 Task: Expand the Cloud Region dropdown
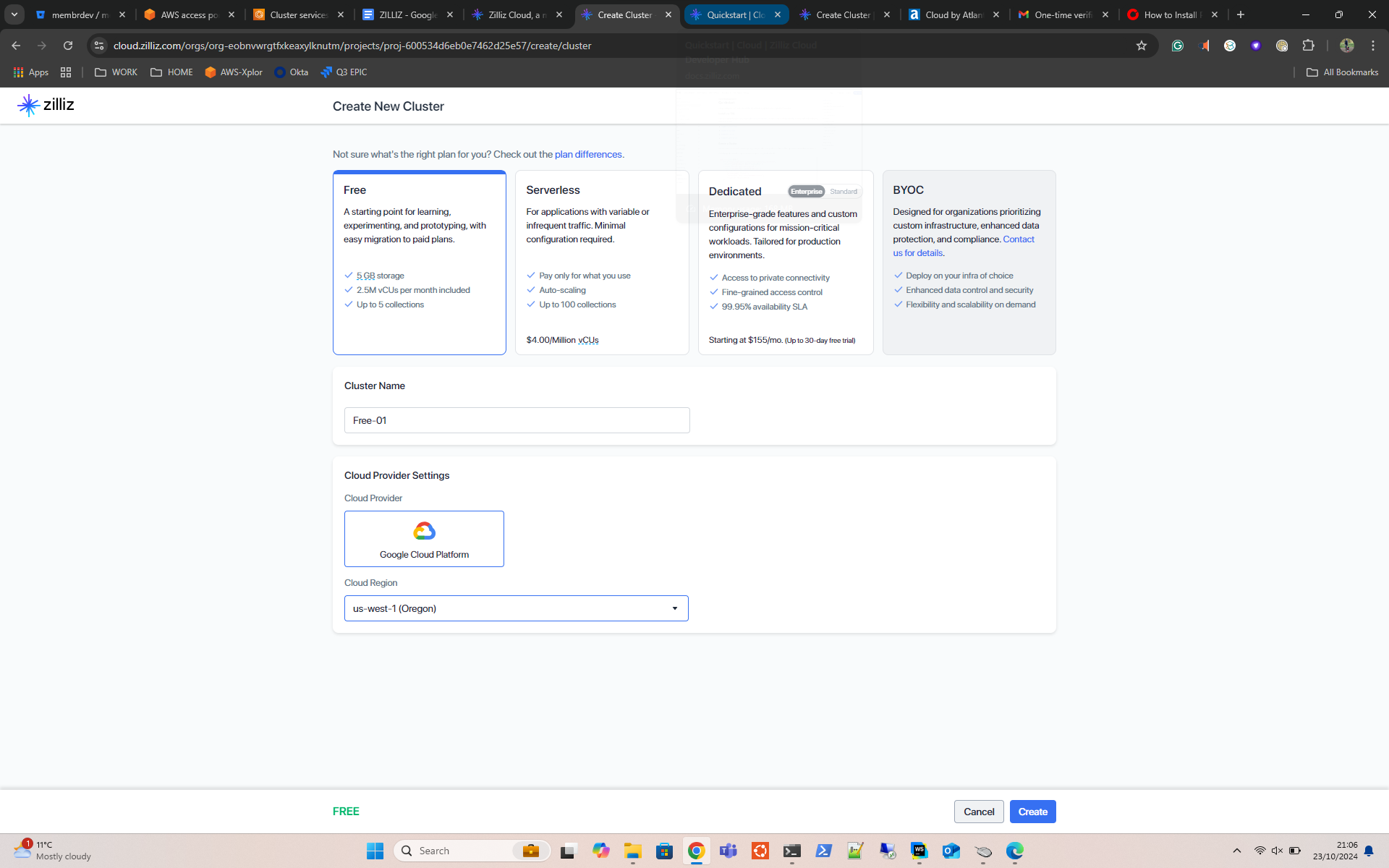tap(516, 608)
